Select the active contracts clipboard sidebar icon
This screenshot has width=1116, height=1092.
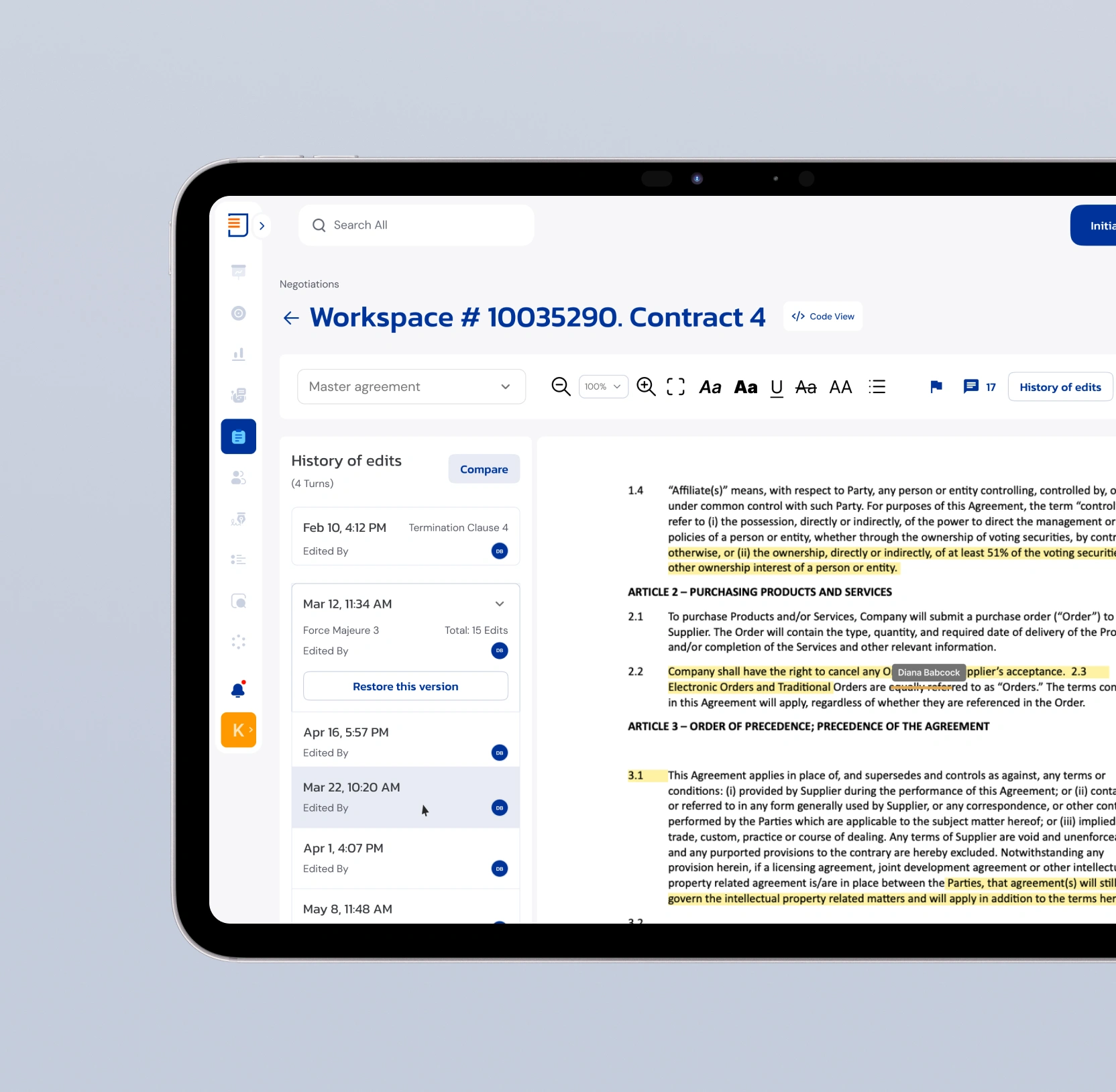[239, 437]
